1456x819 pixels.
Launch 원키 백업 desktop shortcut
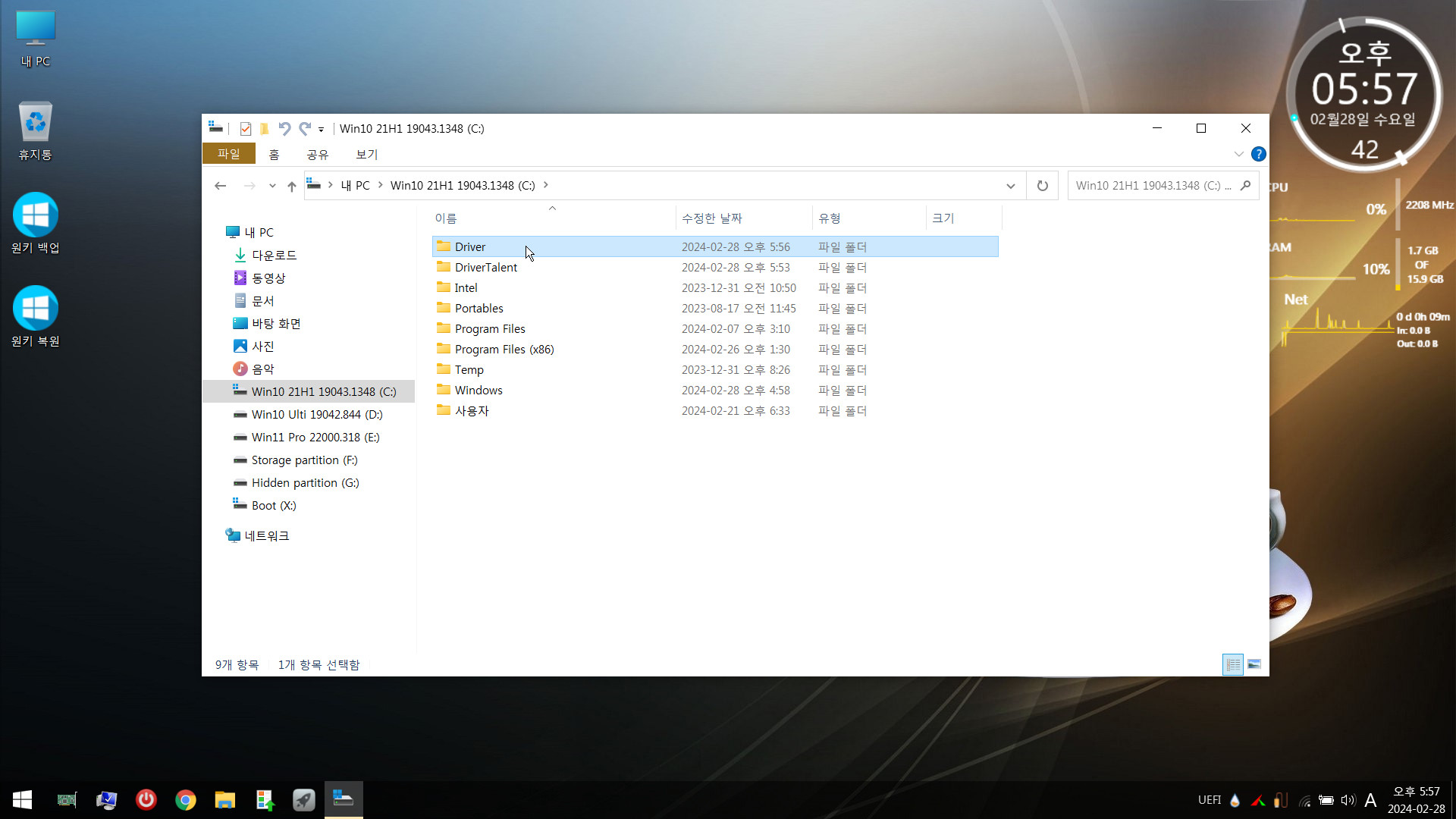point(36,224)
